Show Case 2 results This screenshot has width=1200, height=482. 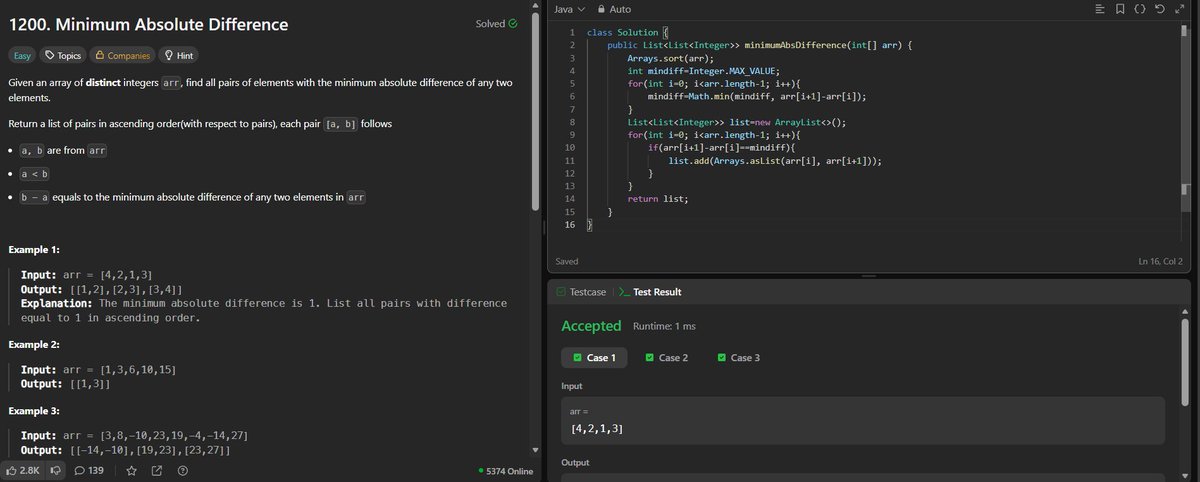pyautogui.click(x=667, y=358)
